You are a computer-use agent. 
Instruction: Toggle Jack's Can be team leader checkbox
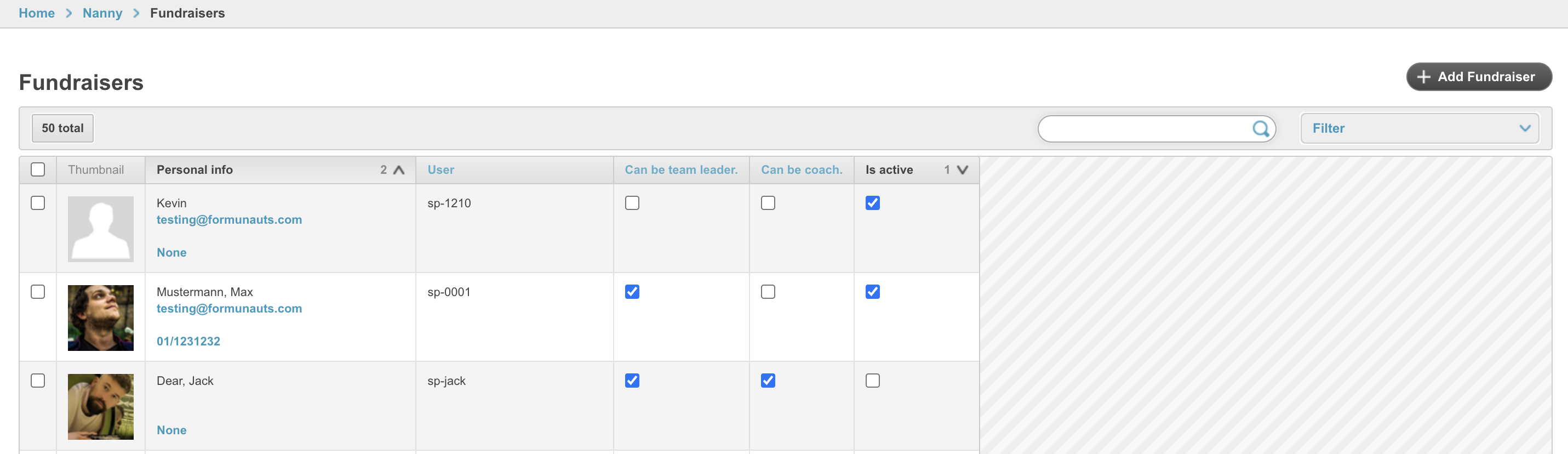pyautogui.click(x=632, y=381)
